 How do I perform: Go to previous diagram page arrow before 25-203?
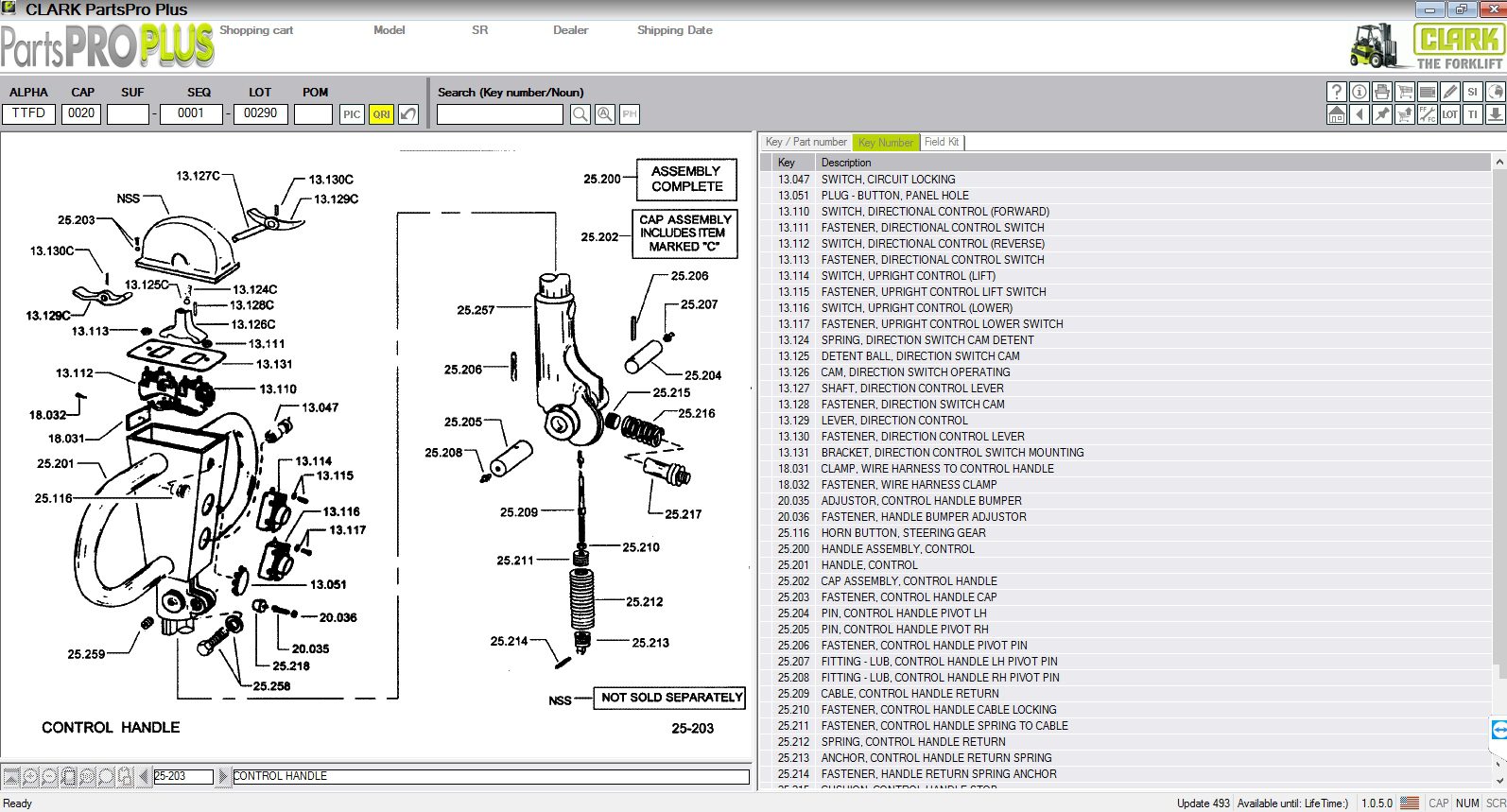[144, 776]
